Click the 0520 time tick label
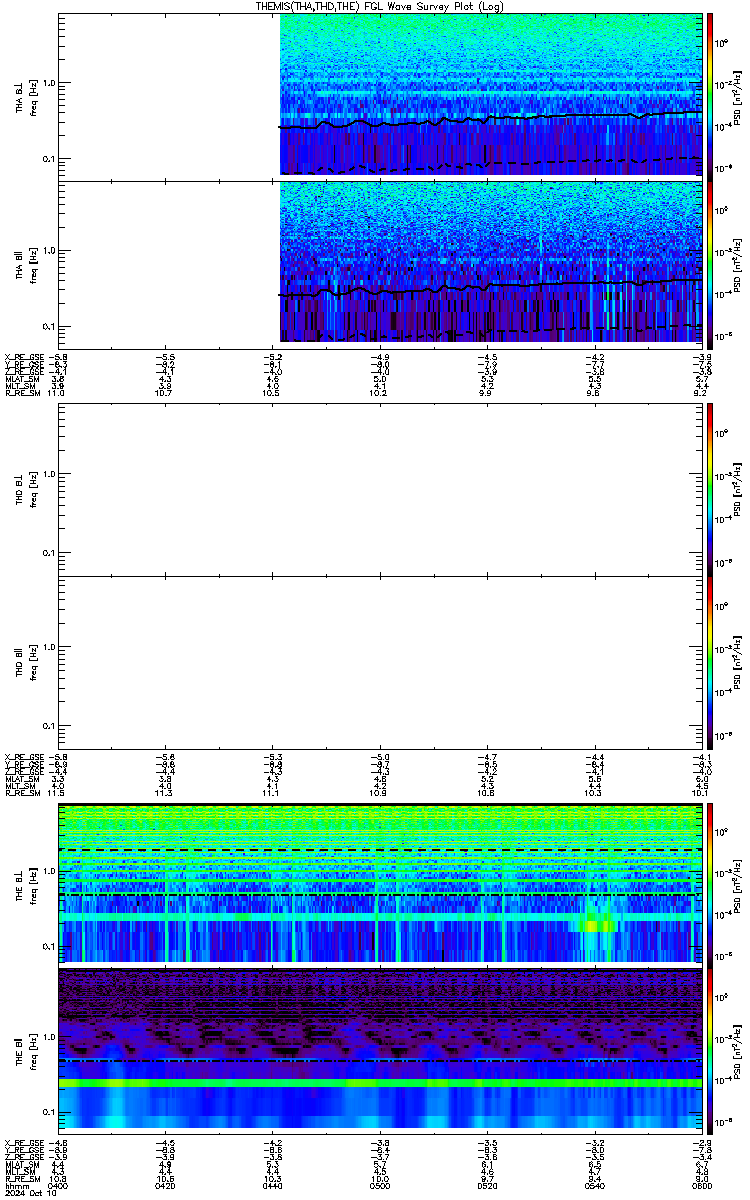 tap(487, 1185)
